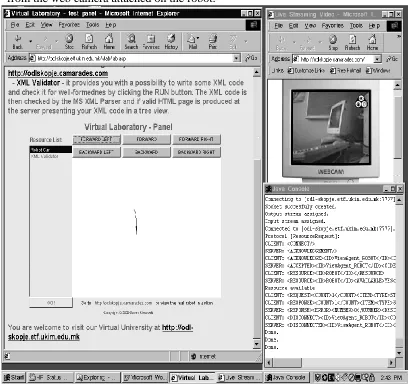Click scroll left arrow in Java Console
The image size is (410, 385).
pyautogui.click(x=269, y=362)
